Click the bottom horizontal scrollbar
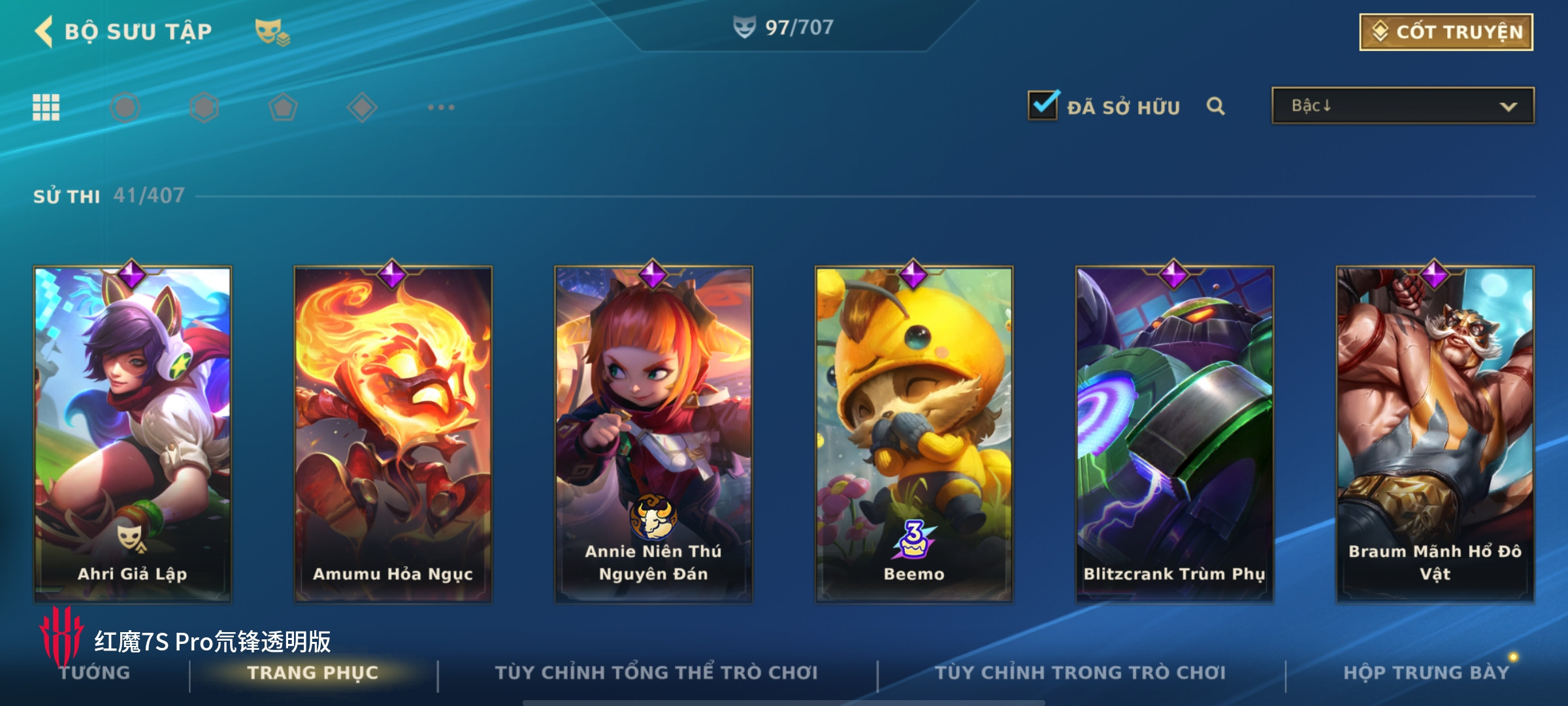The height and width of the screenshot is (706, 1568). 784,703
